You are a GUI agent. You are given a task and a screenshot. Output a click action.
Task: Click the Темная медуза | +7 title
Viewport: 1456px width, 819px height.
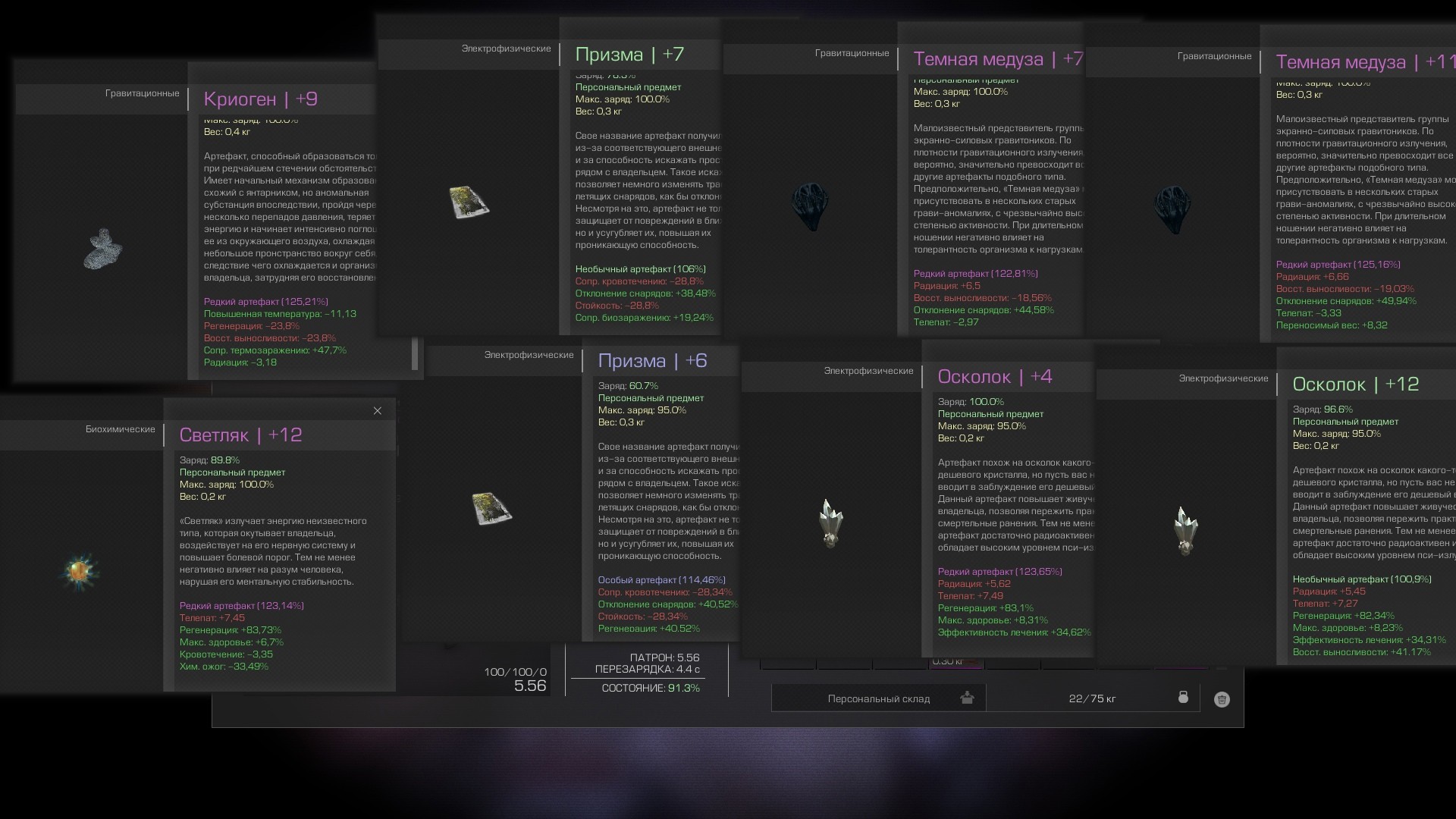(x=998, y=59)
